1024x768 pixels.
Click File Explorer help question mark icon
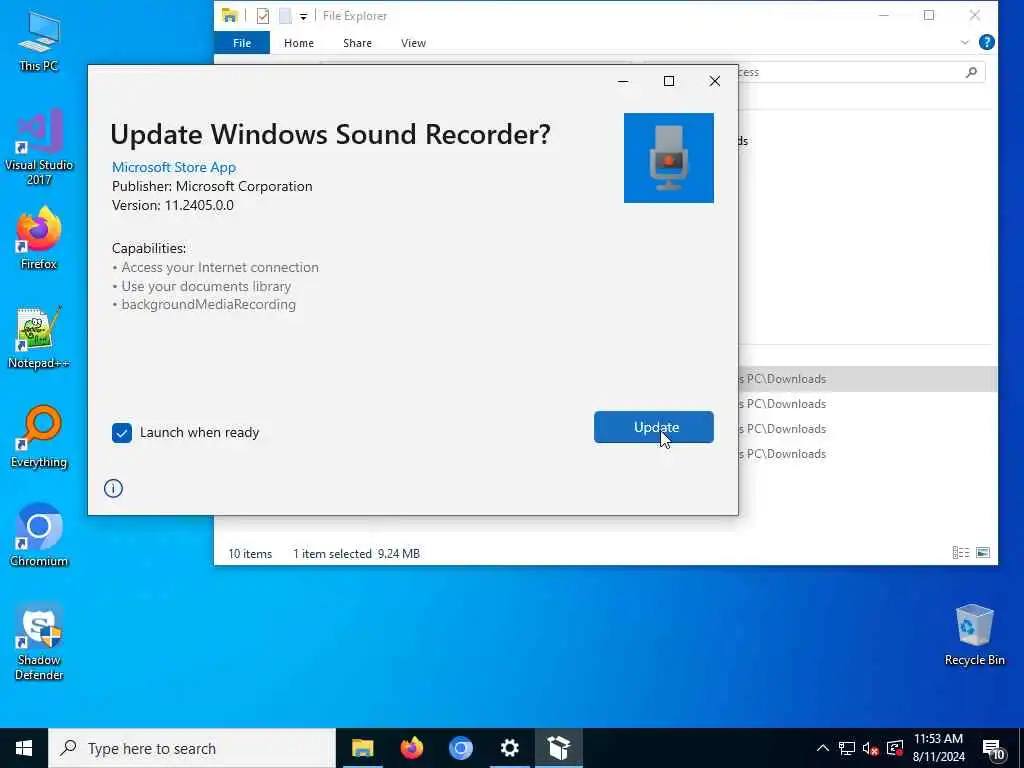[986, 42]
